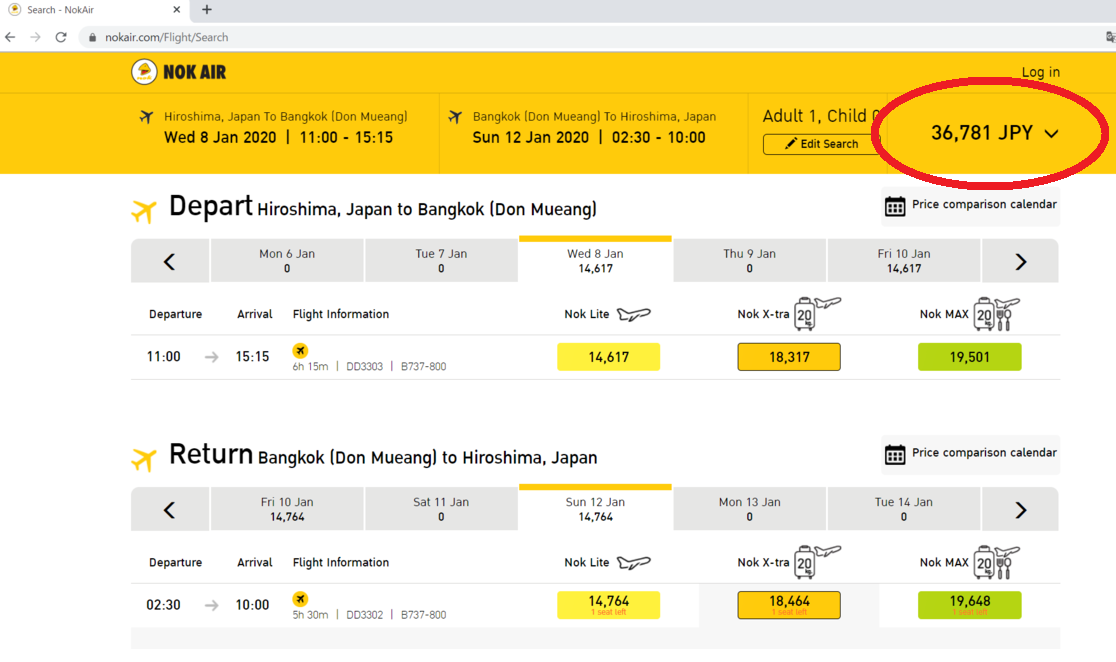Click the Nok X-tra luggage icon in the Depart table

[816, 313]
